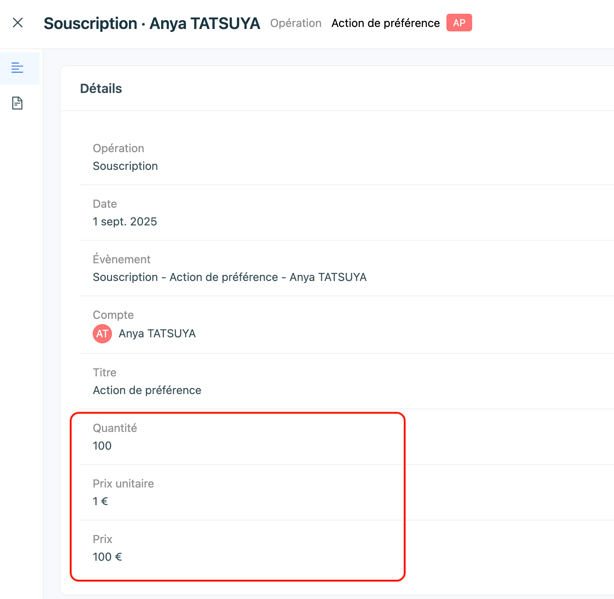Click the 'Prix unitaire' field label
Viewport: 614px width, 599px height.
point(124,483)
